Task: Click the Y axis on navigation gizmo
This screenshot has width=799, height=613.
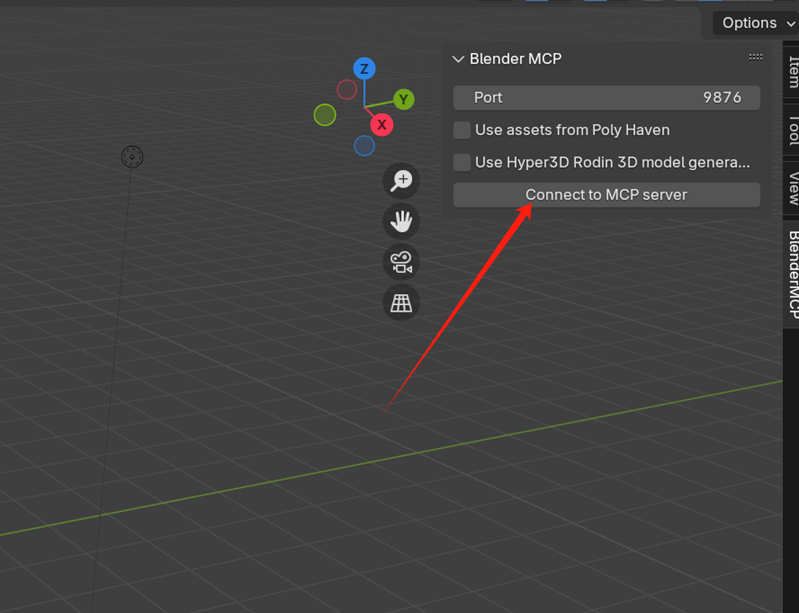Action: [x=404, y=99]
